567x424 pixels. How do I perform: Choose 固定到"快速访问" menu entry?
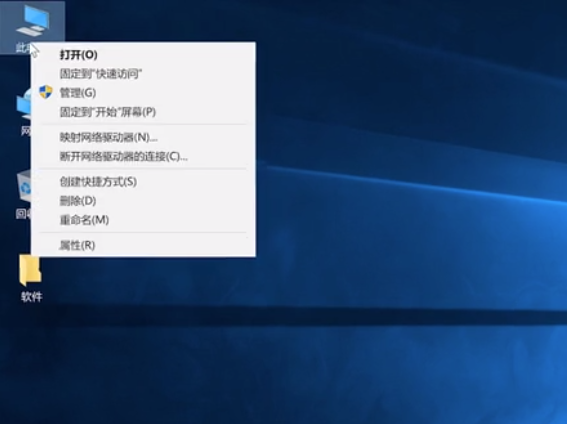(x=144, y=74)
